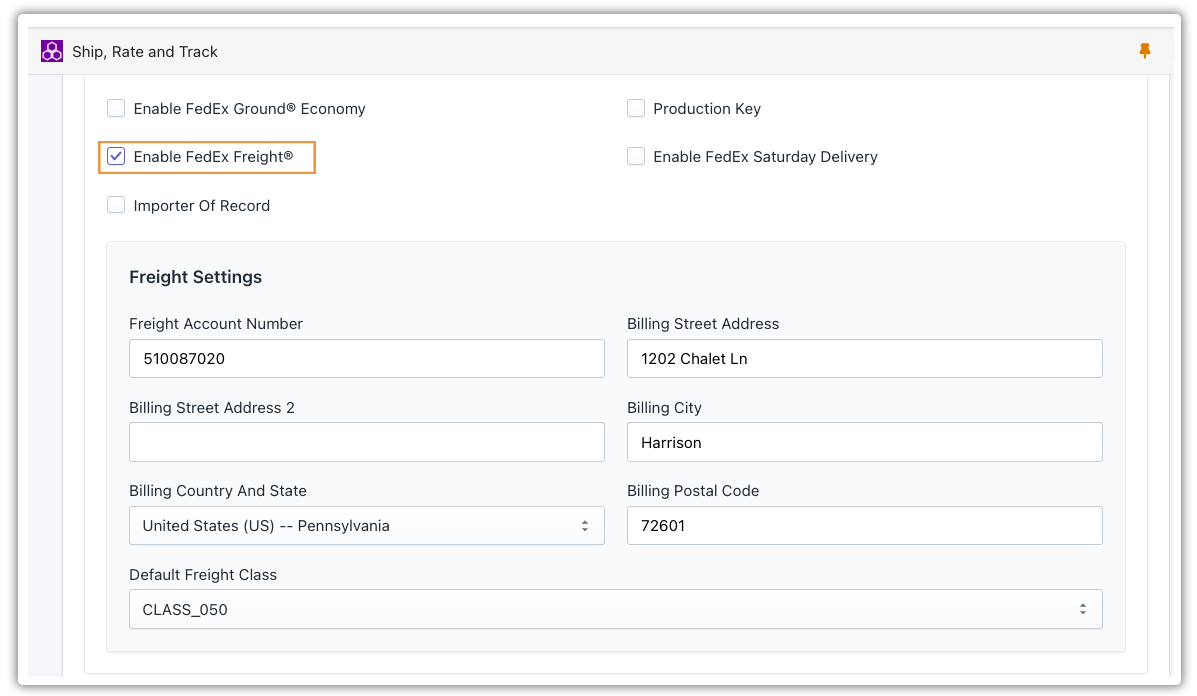Viewport: 1197px width, 696px height.
Task: Click the Freight Account Number label
Action: point(216,324)
